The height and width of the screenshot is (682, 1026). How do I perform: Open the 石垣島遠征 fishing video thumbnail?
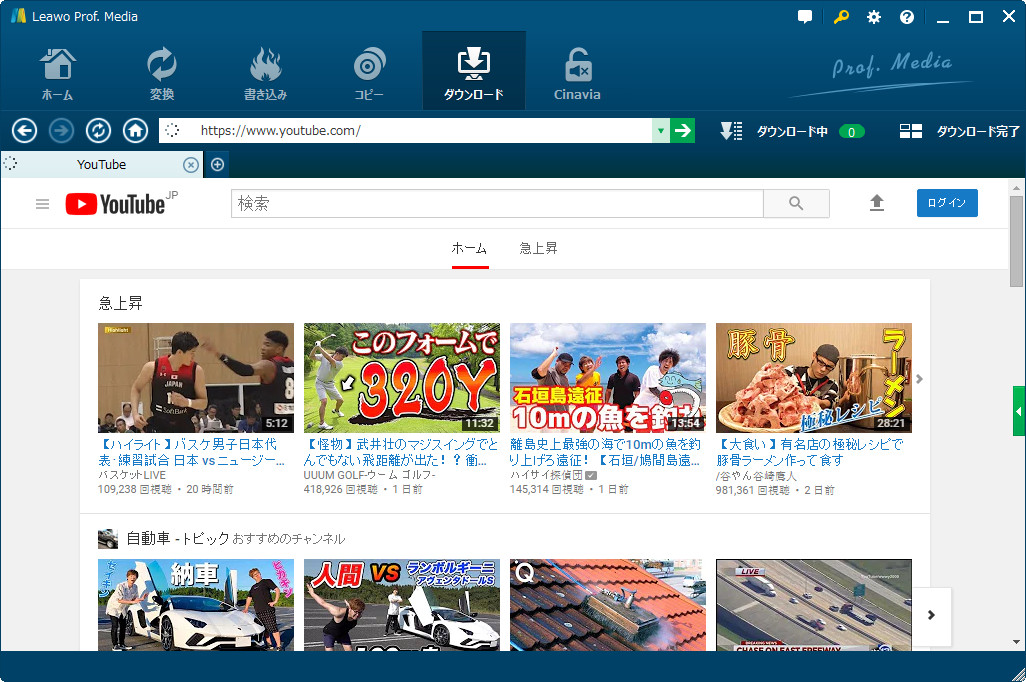pos(608,378)
